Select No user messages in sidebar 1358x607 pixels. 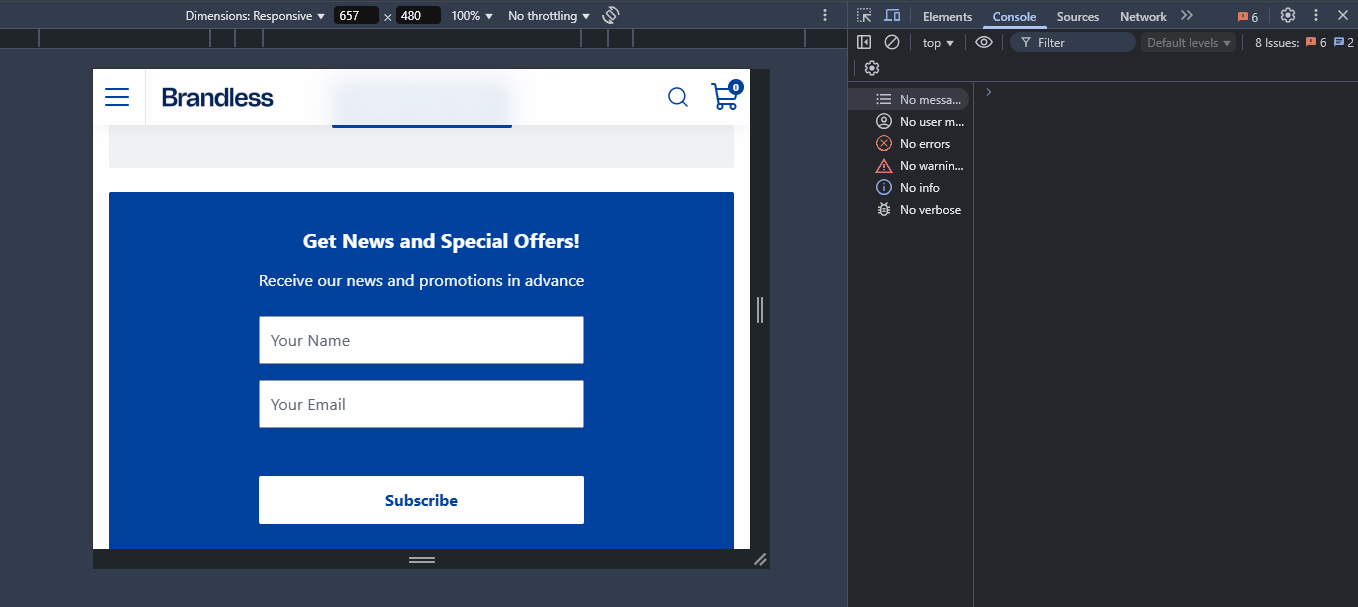(x=909, y=121)
